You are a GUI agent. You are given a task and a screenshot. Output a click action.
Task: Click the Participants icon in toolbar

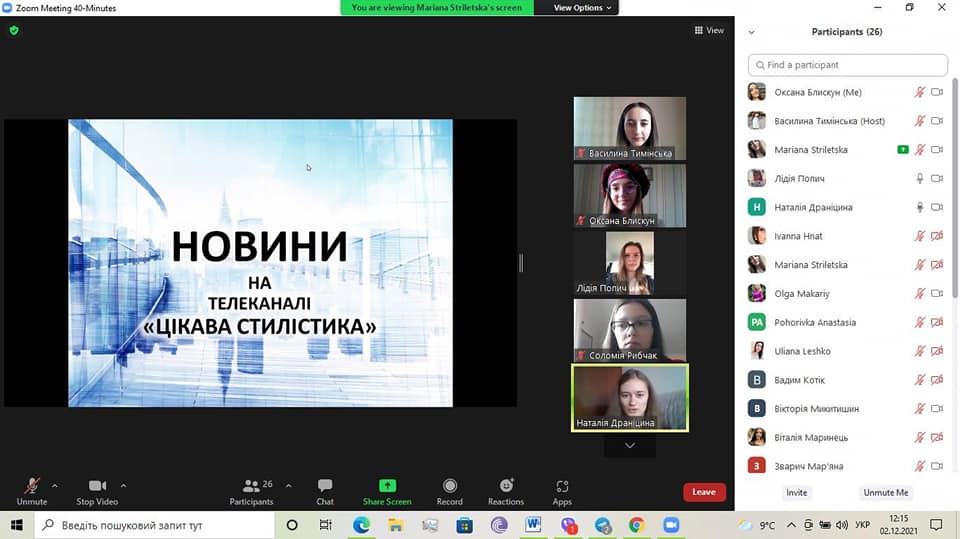tap(251, 489)
